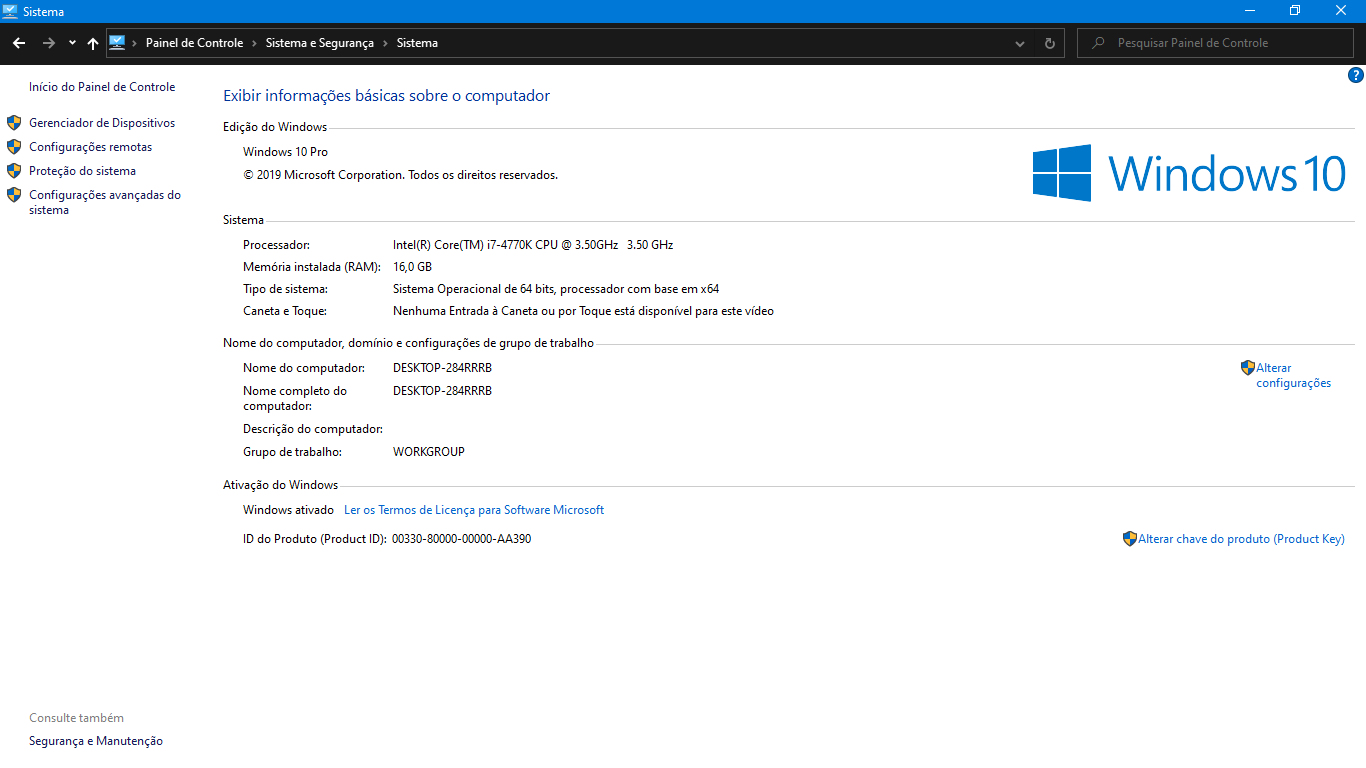Close the Sistema window

1341,11
